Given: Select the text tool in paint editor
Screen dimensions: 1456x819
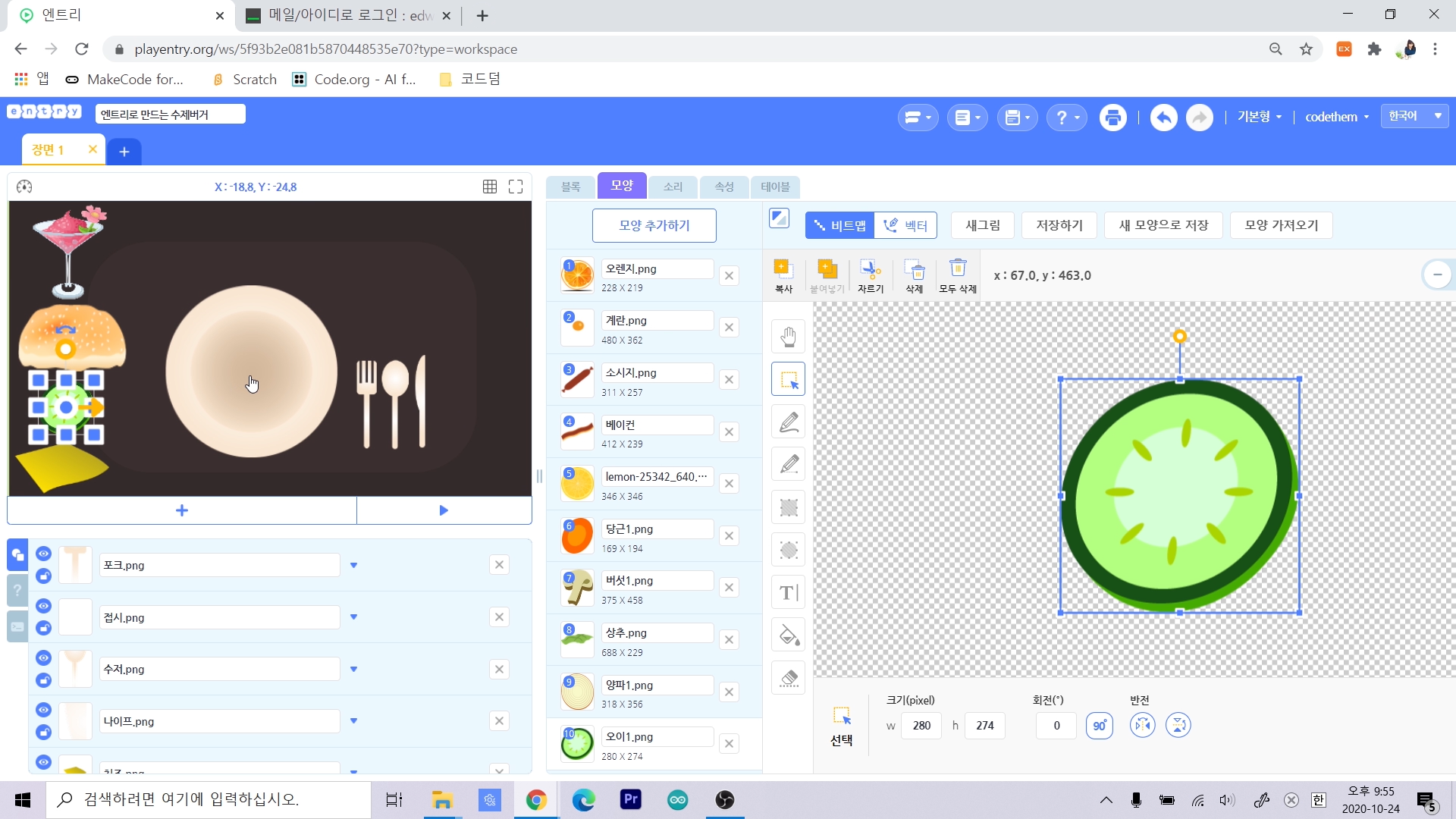Looking at the screenshot, I should pos(789,592).
